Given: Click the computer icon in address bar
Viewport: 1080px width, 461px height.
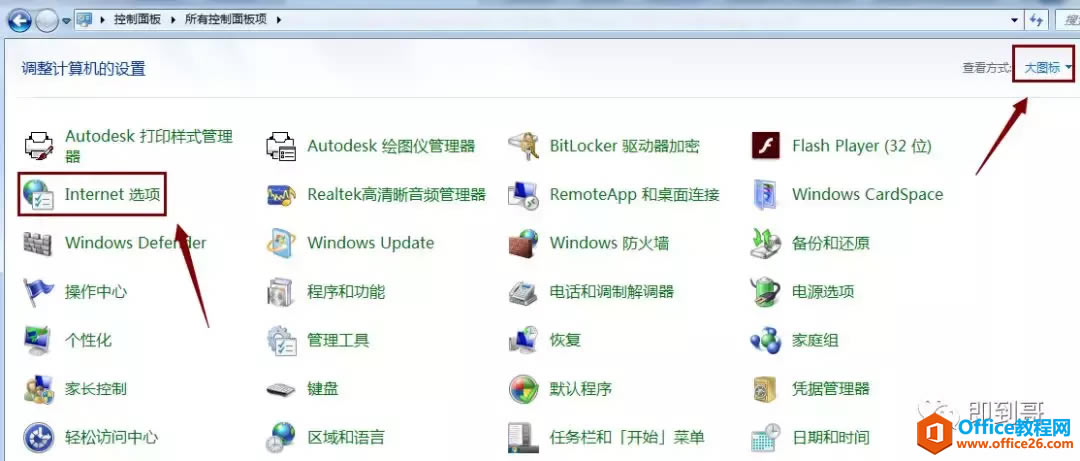Looking at the screenshot, I should click(84, 19).
